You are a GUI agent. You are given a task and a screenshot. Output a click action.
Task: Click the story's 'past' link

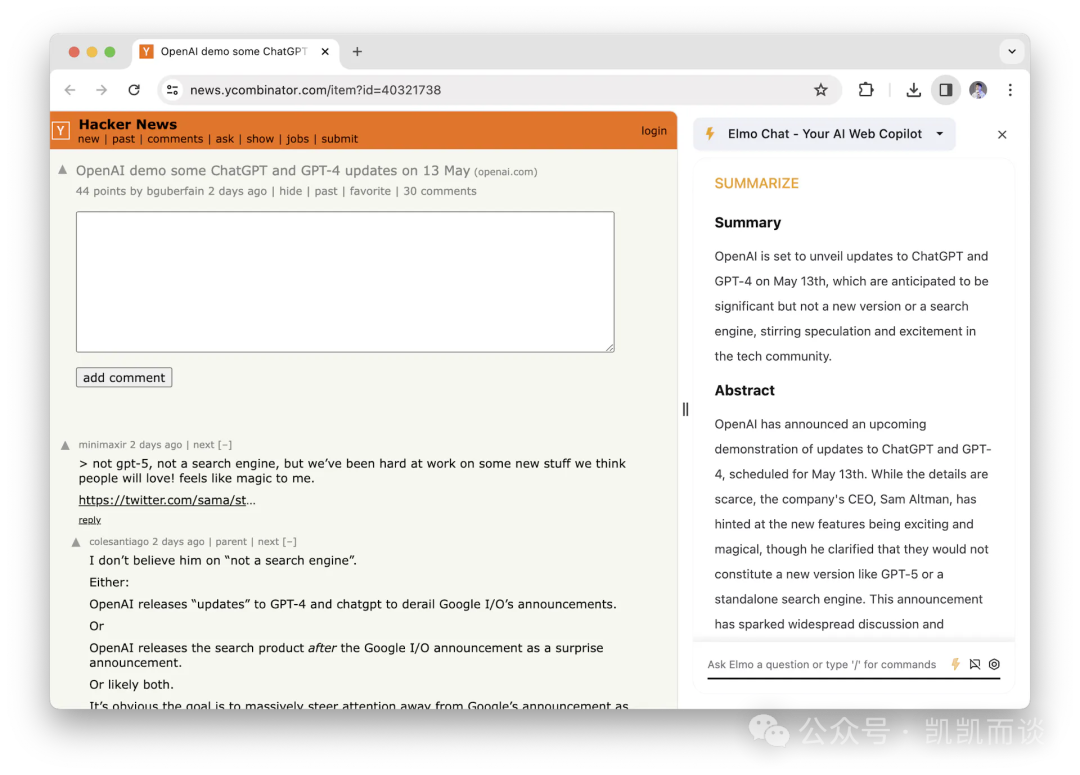(326, 192)
